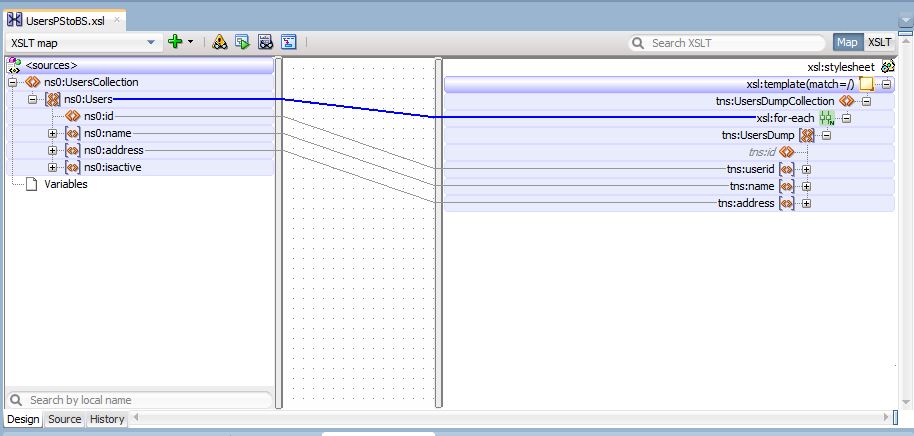This screenshot has height=436, width=914.
Task: Collapse the ns0:UsersCollection node
Action: pos(13,83)
